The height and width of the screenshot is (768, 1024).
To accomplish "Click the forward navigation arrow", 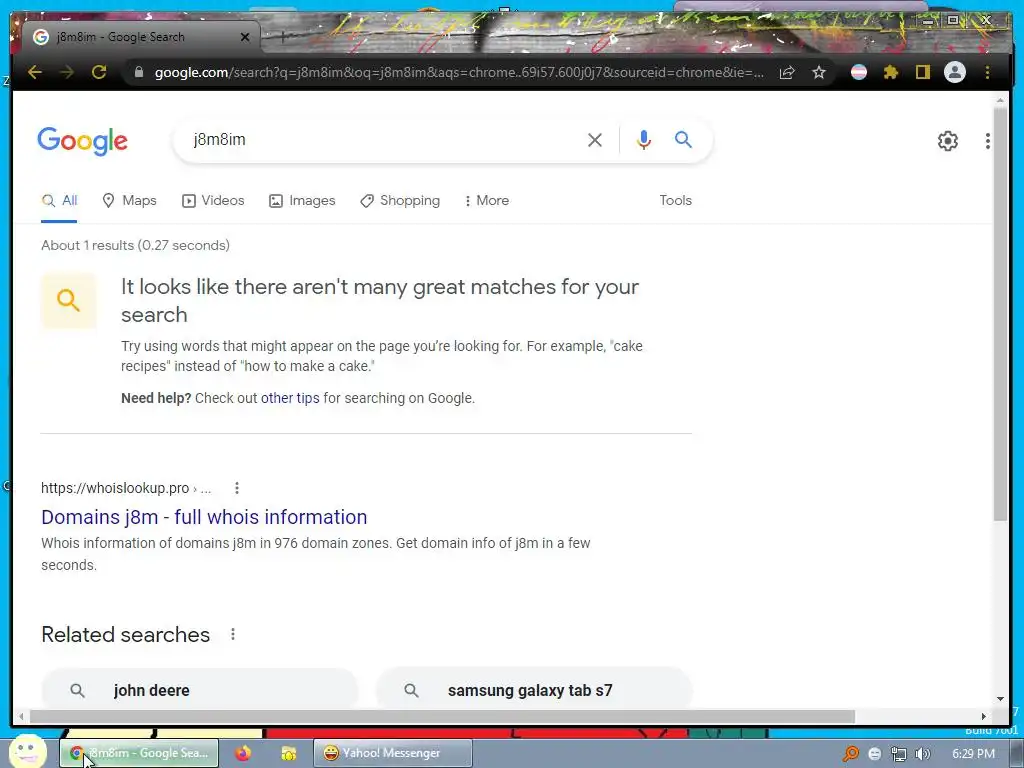I will (67, 72).
